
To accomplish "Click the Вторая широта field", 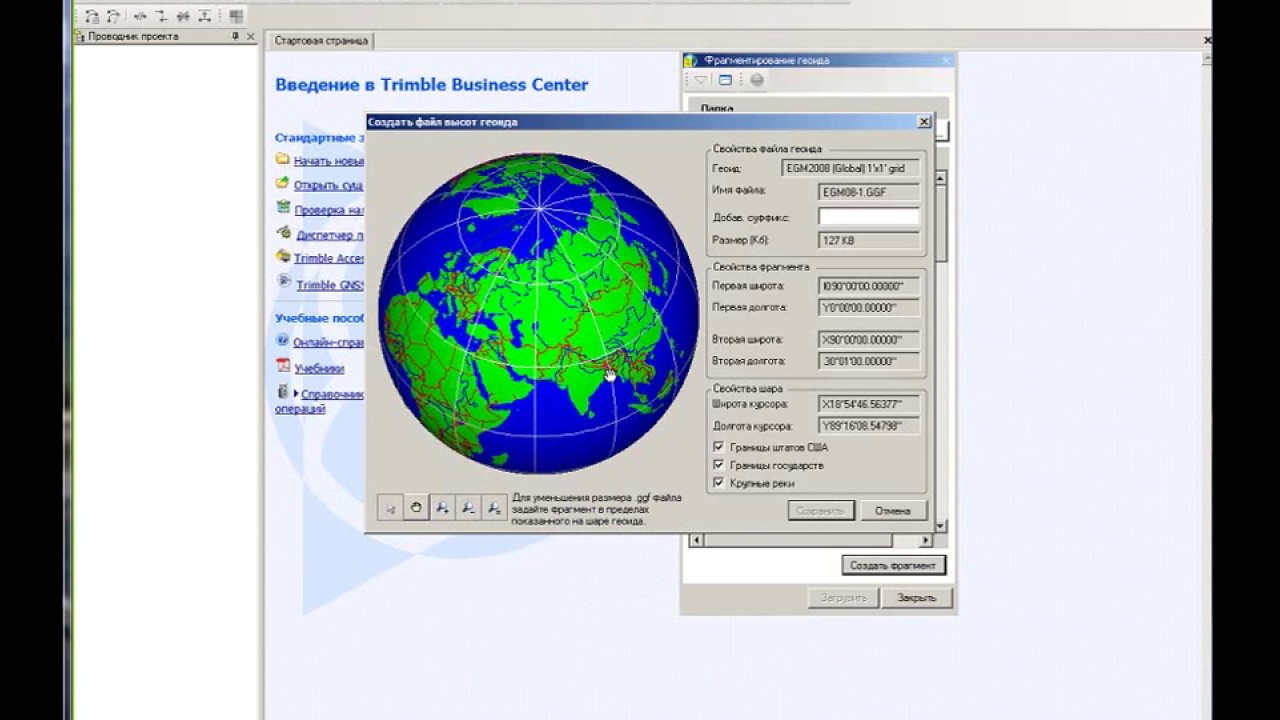I will coord(869,340).
